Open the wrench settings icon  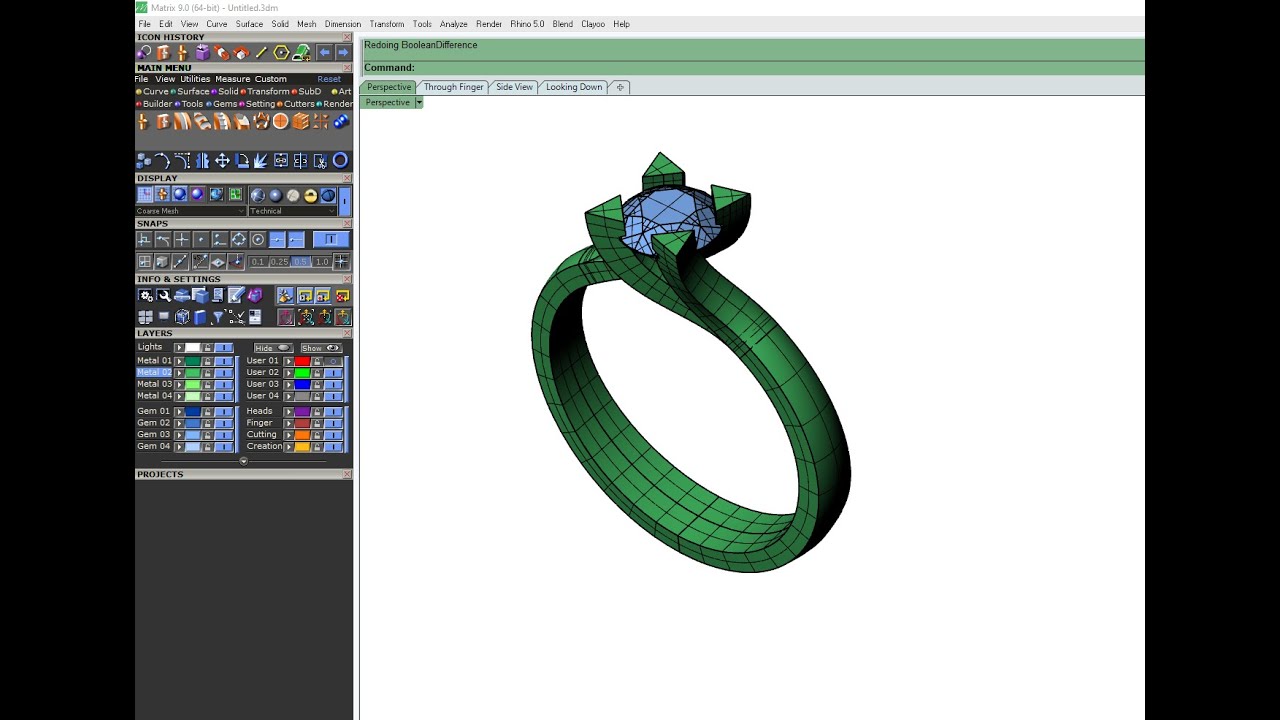click(164, 295)
